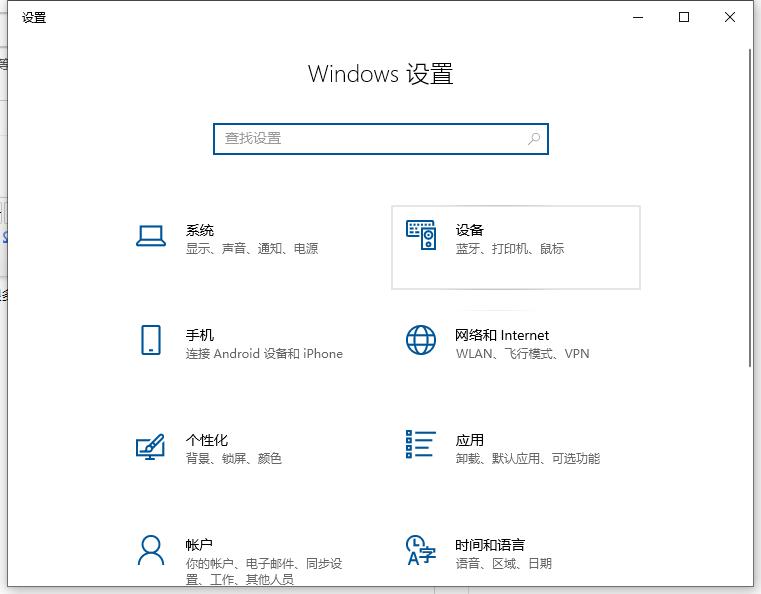Open the 帐户 settings title
Image resolution: width=761 pixels, height=594 pixels.
(x=199, y=545)
